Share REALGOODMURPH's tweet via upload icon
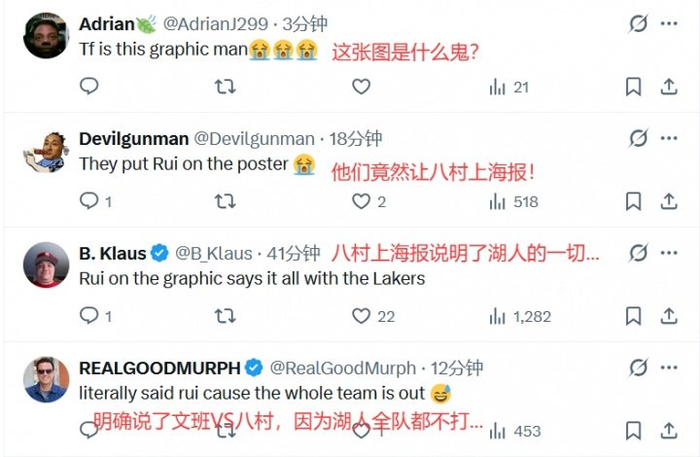Screen dimensions: 700x457 point(669,431)
